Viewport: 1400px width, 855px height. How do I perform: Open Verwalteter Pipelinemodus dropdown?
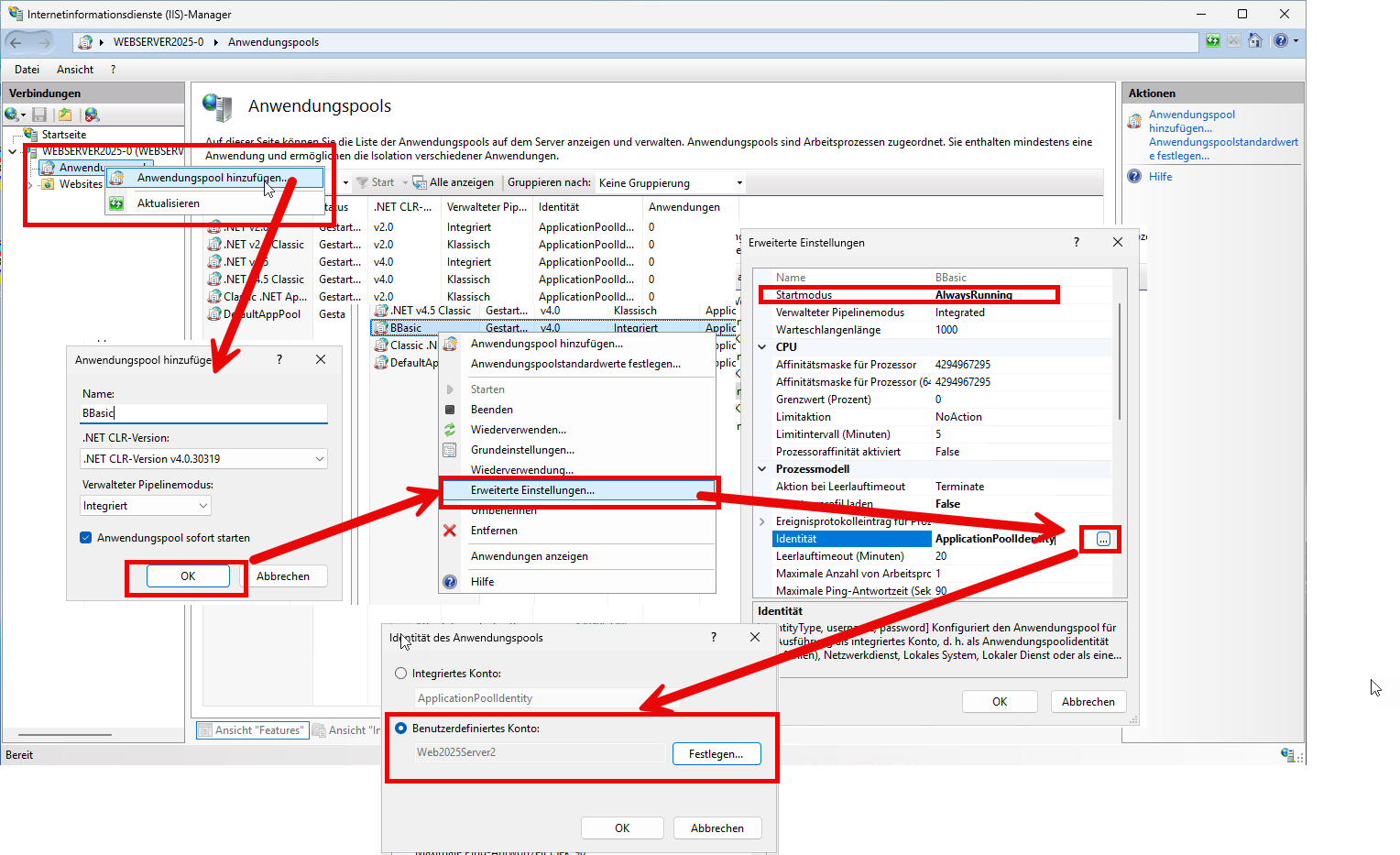146,506
